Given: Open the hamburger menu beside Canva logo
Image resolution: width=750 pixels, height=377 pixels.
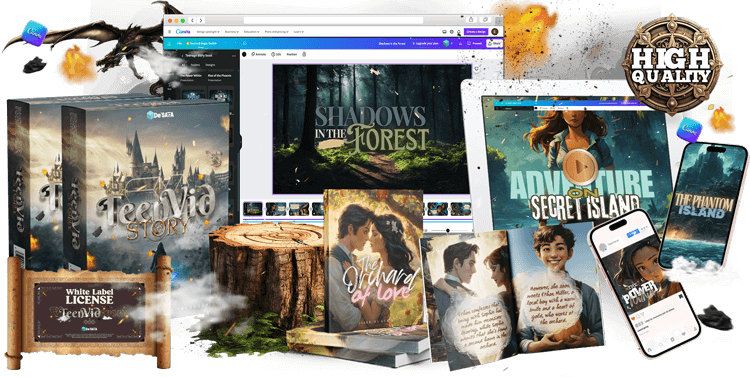Looking at the screenshot, I should (x=169, y=32).
